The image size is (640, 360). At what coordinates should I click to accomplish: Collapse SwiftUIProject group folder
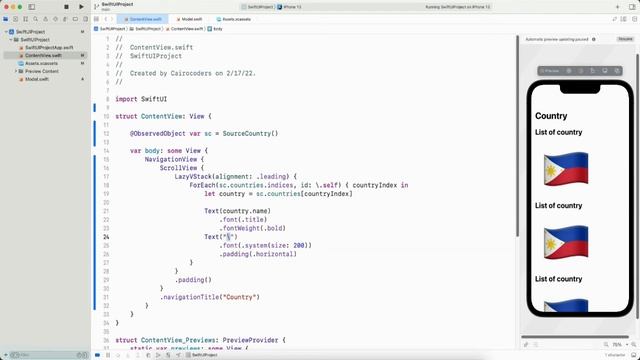(x=11, y=40)
